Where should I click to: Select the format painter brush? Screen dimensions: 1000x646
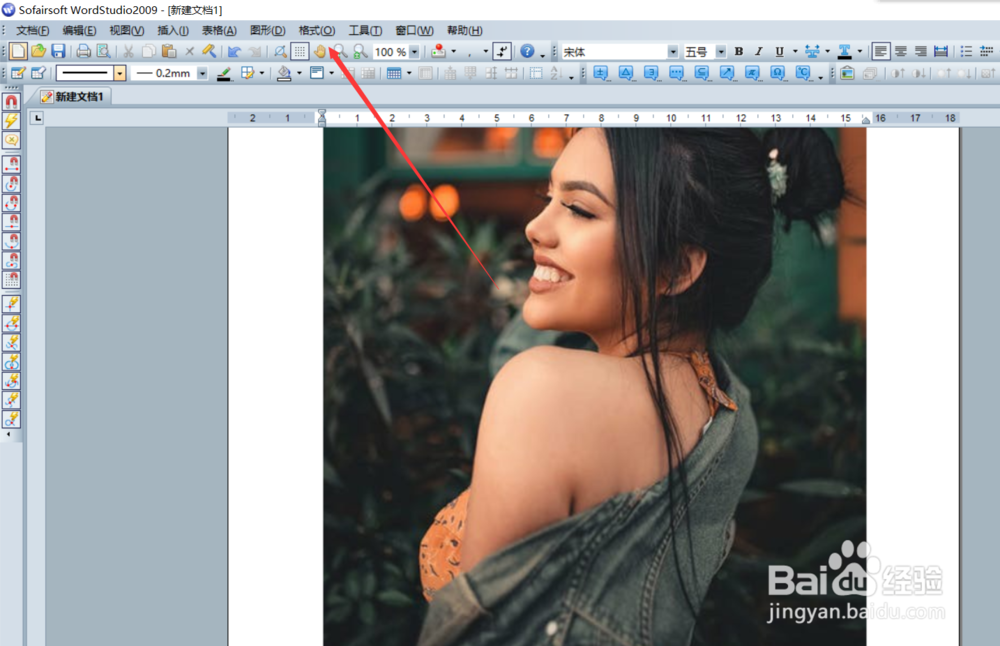[209, 51]
